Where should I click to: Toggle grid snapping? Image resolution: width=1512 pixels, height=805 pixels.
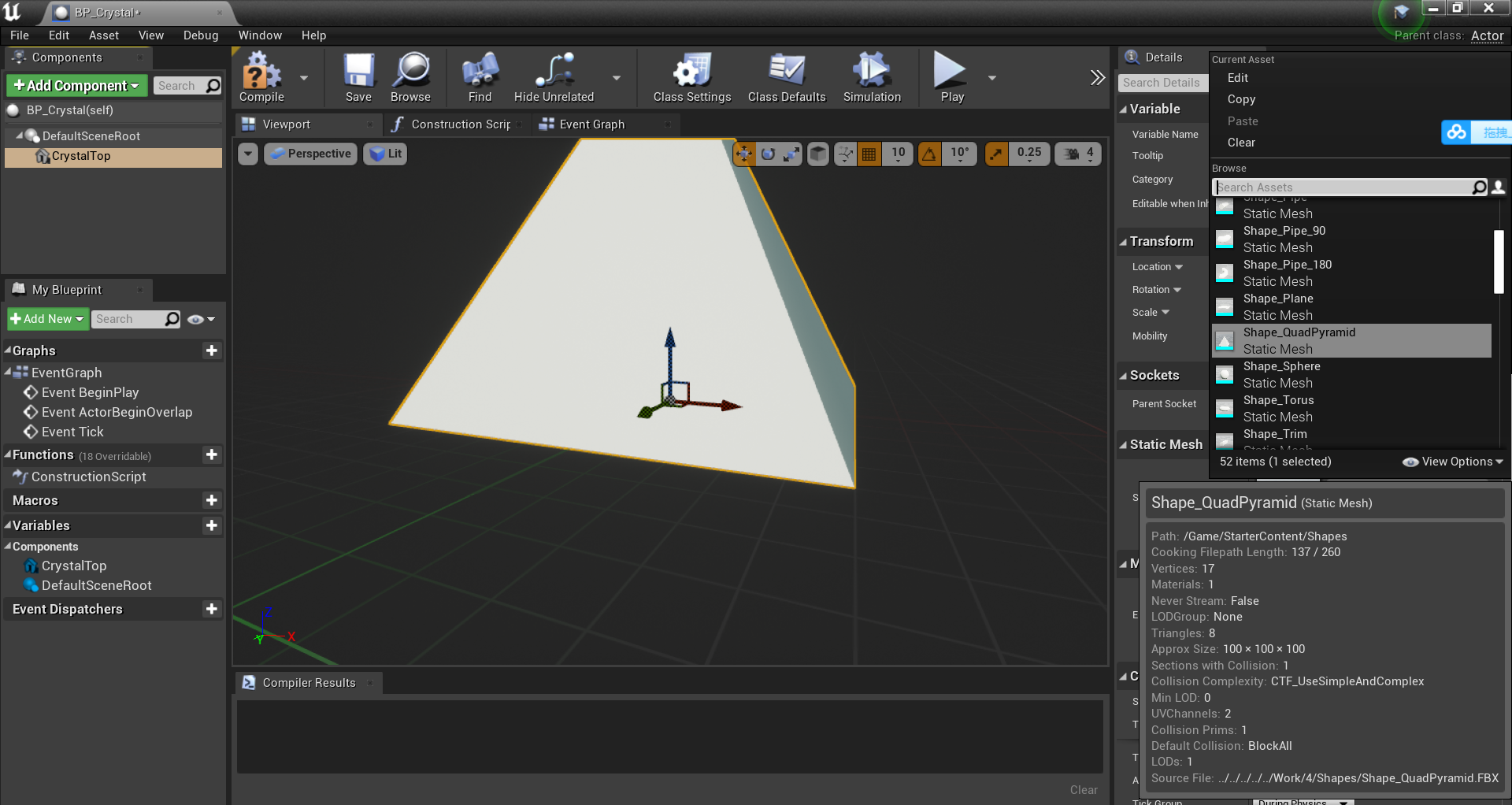(869, 154)
